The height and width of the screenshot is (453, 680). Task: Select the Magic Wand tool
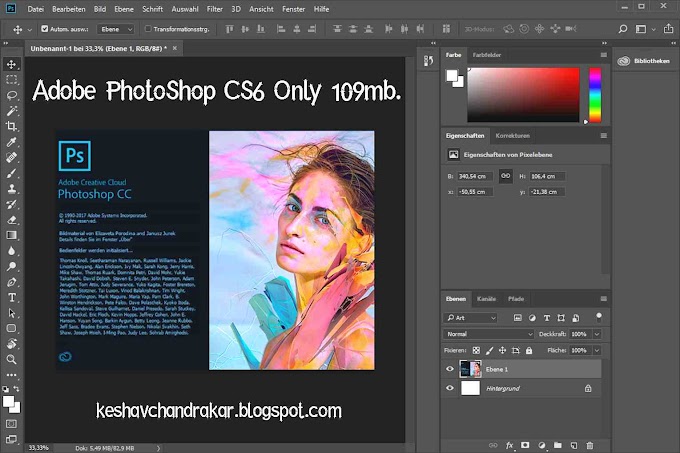[x=12, y=111]
